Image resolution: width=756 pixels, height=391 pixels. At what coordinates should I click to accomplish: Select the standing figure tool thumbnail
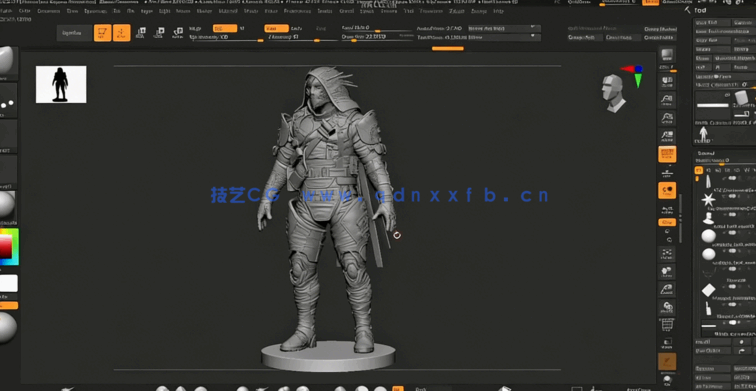click(x=703, y=134)
